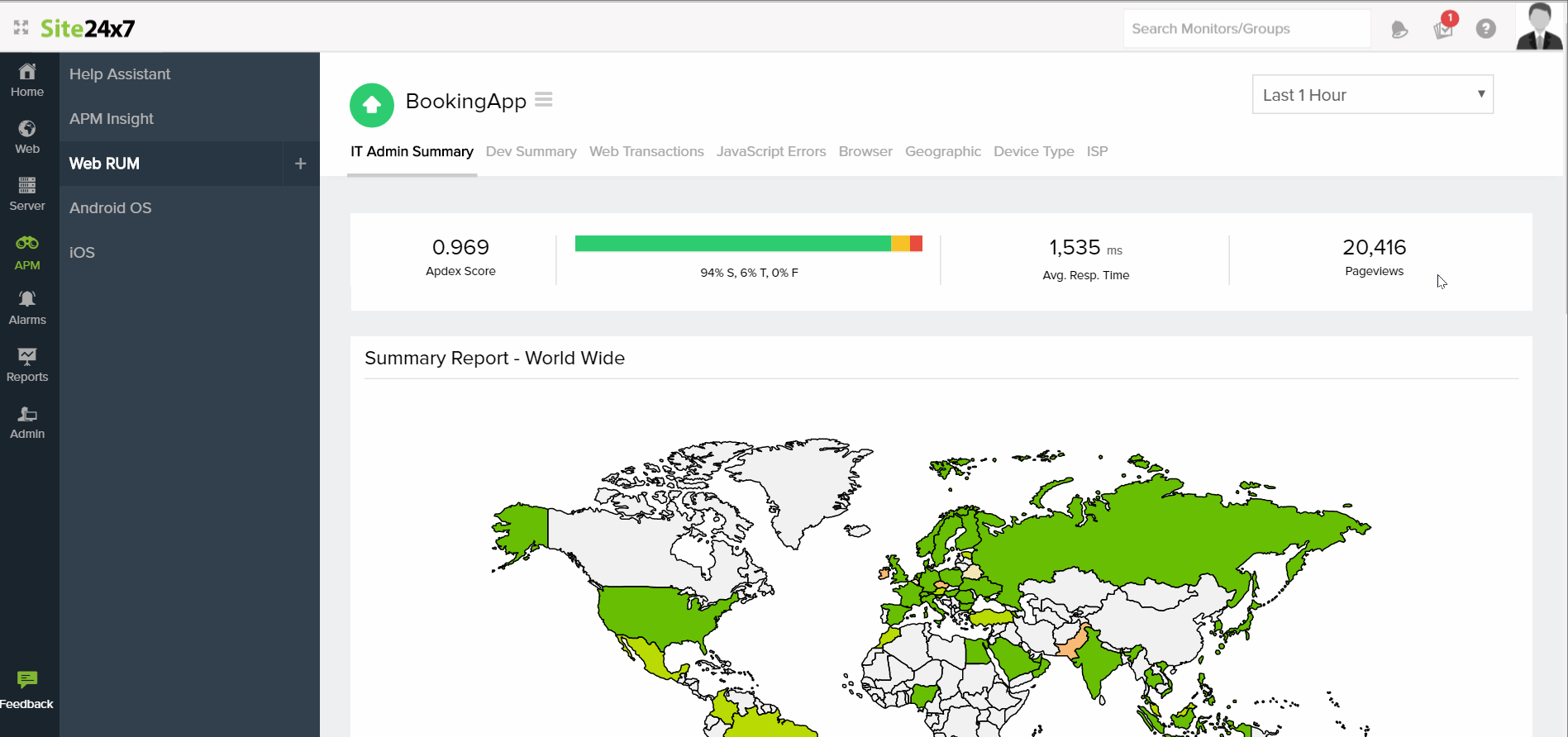Open the Geographic tab
Image resolution: width=1568 pixels, height=737 pixels.
(942, 152)
